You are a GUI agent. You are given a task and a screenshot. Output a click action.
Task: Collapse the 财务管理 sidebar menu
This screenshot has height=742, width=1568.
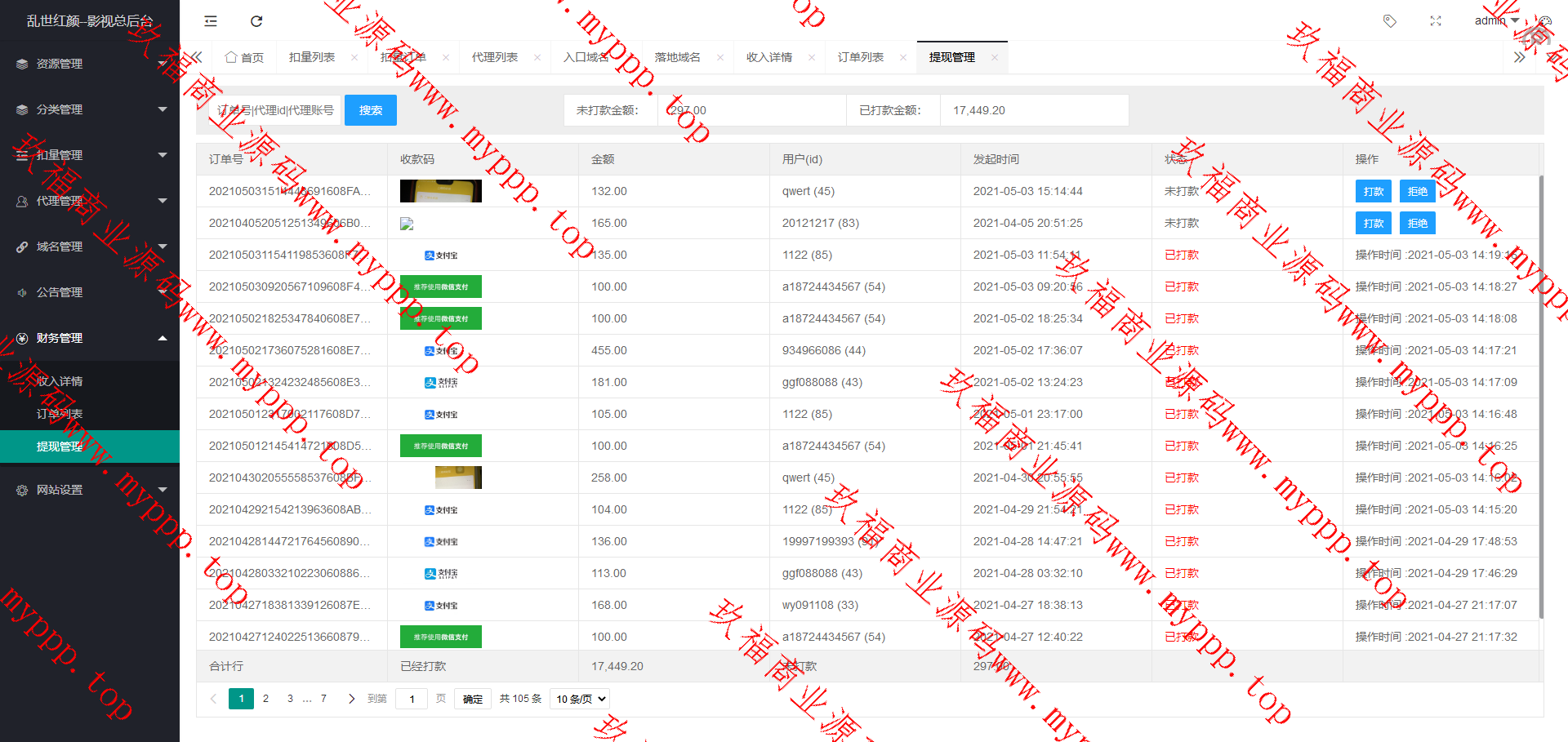coord(90,338)
